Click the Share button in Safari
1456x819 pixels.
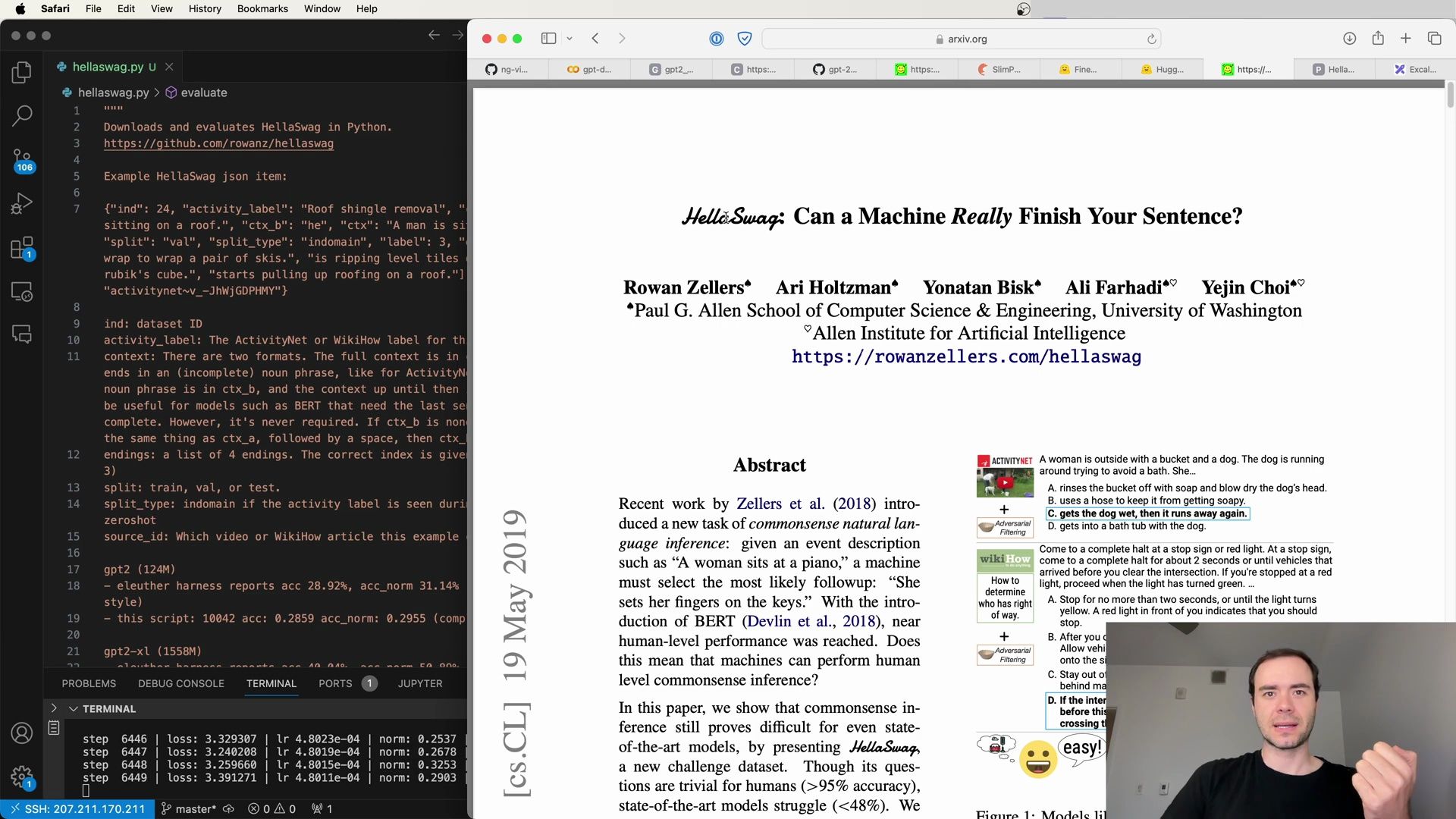point(1378,38)
